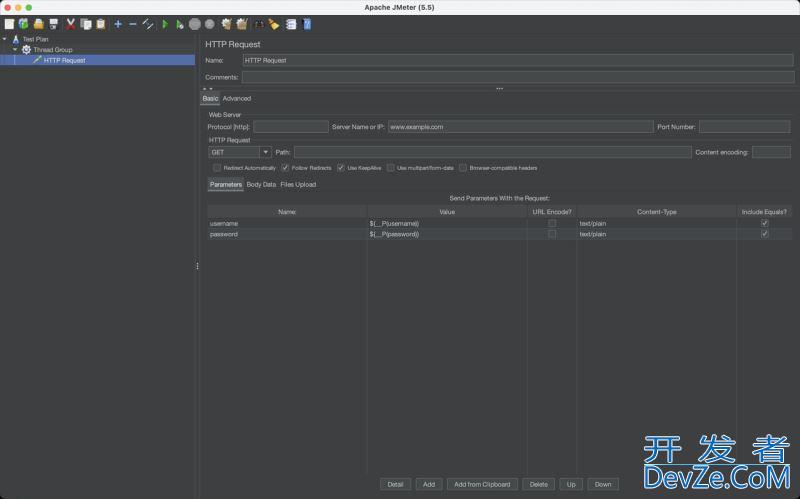Image resolution: width=800 pixels, height=499 pixels.
Task: Click the Cut scissors icon
Action: [71, 24]
